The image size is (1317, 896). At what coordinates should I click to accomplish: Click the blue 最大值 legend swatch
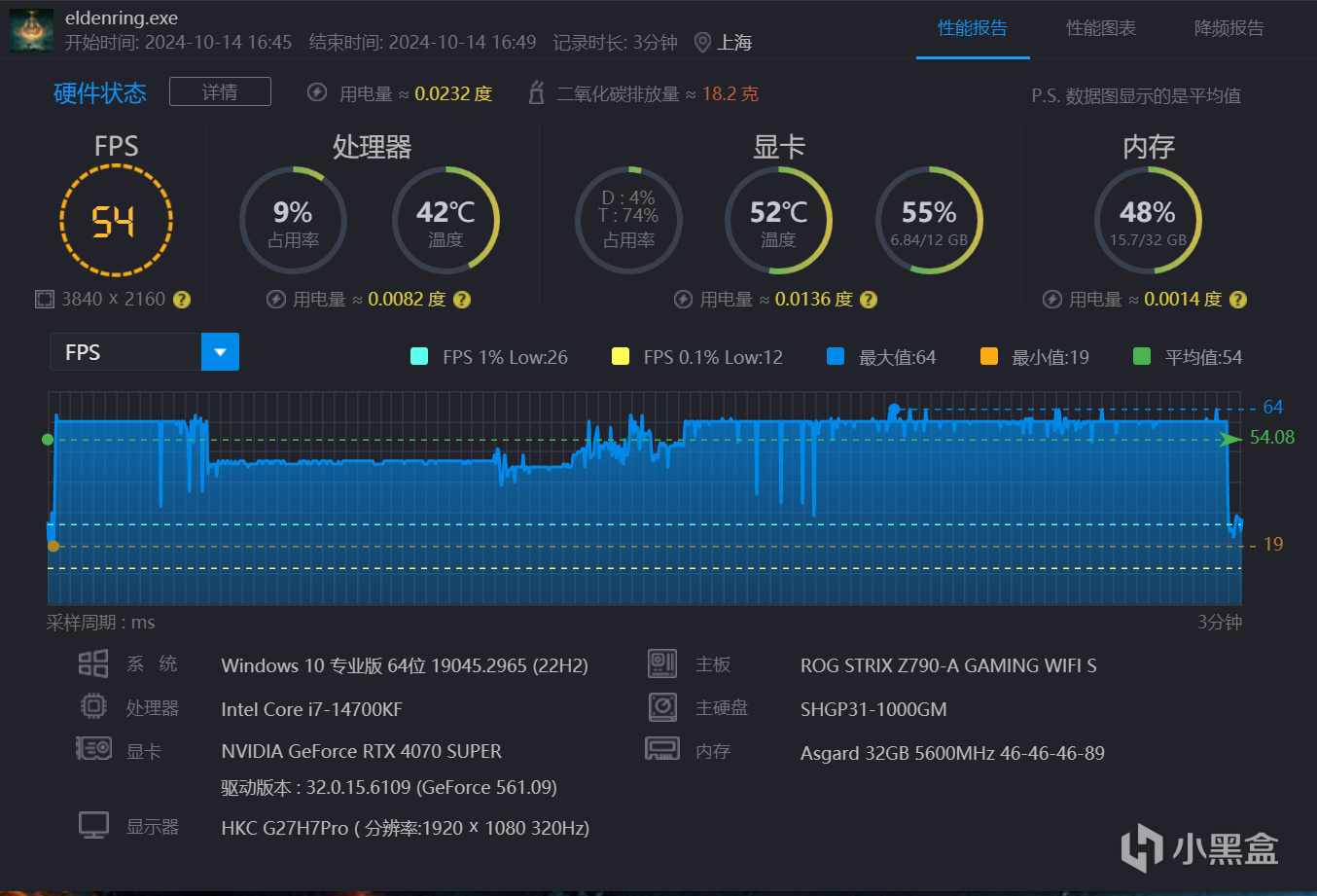(x=836, y=356)
